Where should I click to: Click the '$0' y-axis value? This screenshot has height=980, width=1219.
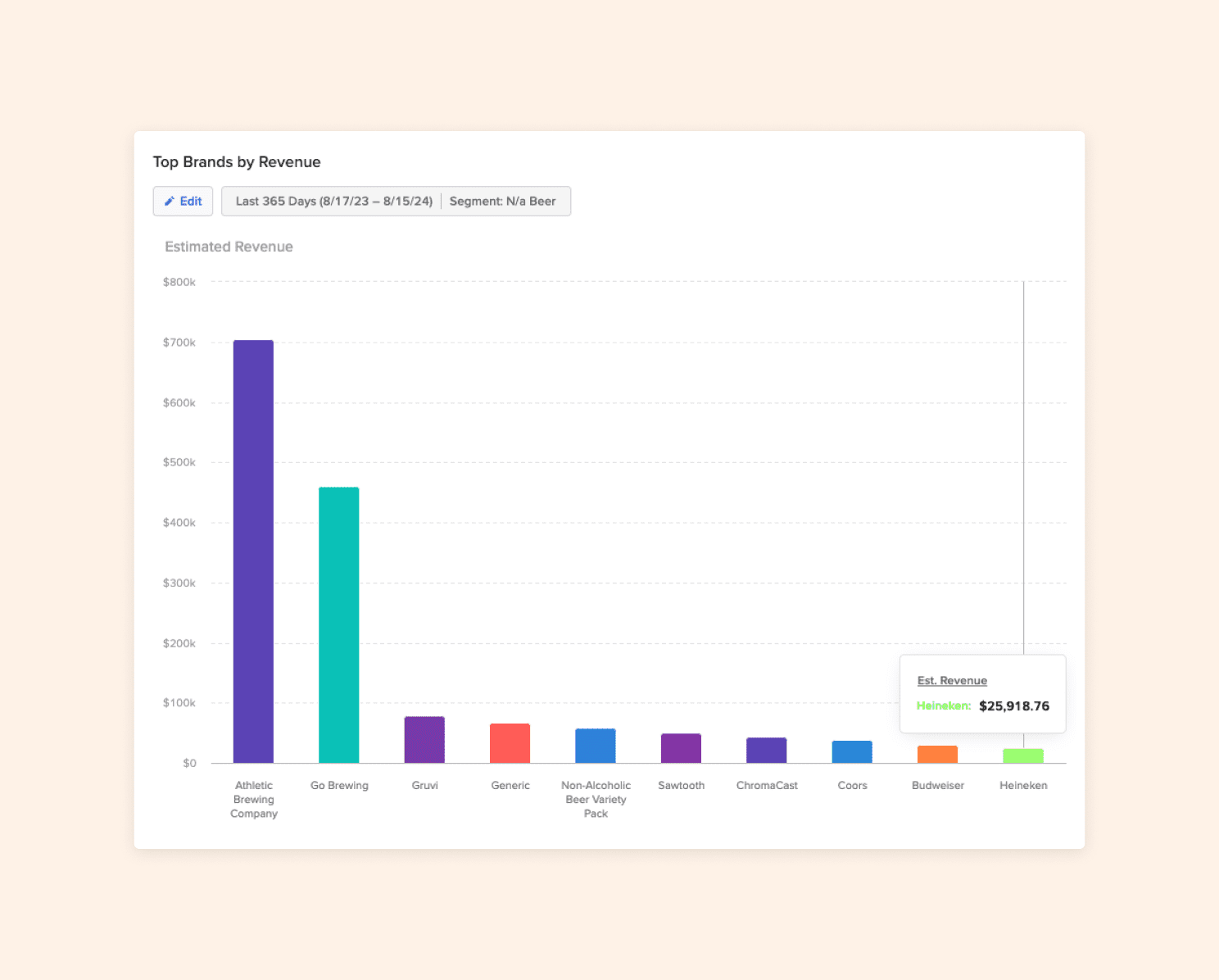pos(189,764)
